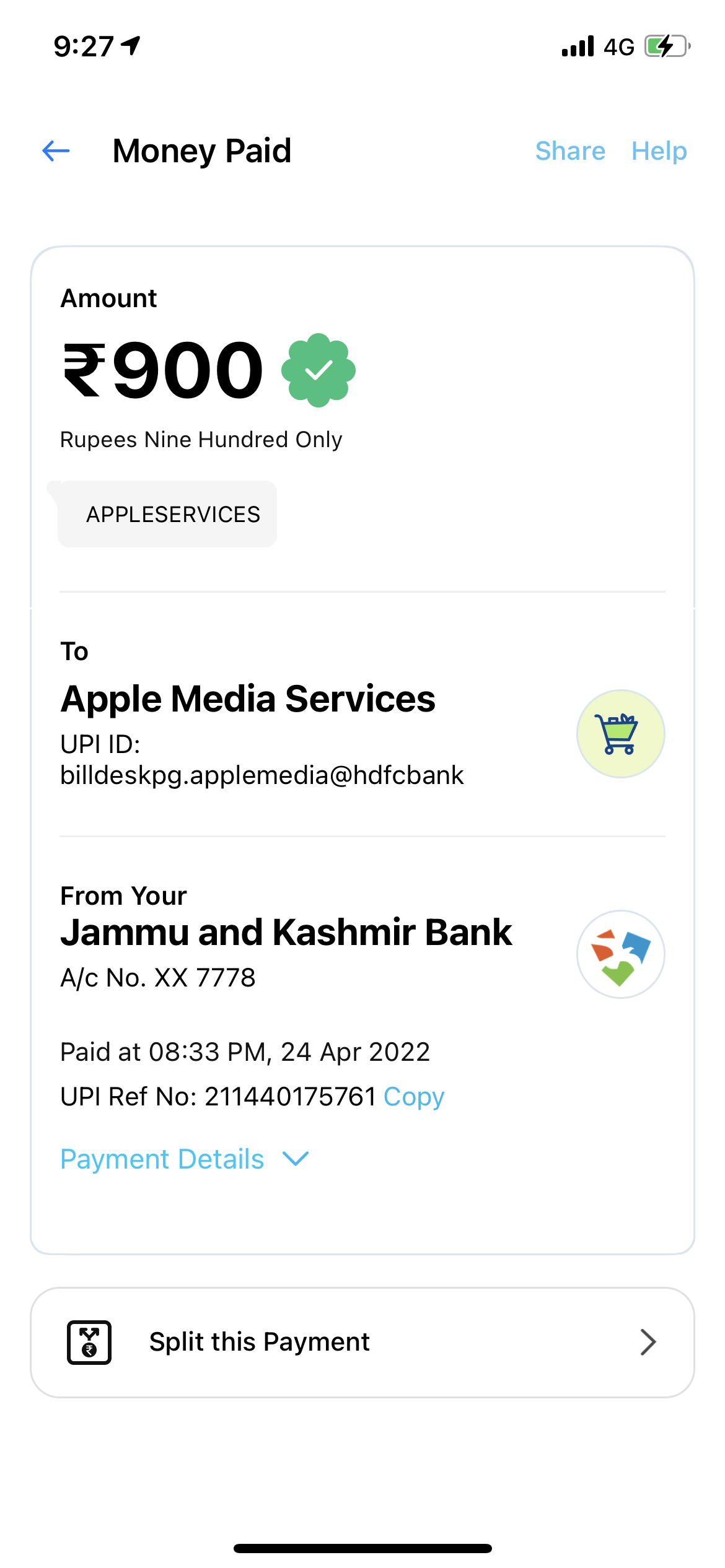Tap the cellular signal bars icon
This screenshot has height=1568, width=725.
pyautogui.click(x=578, y=46)
